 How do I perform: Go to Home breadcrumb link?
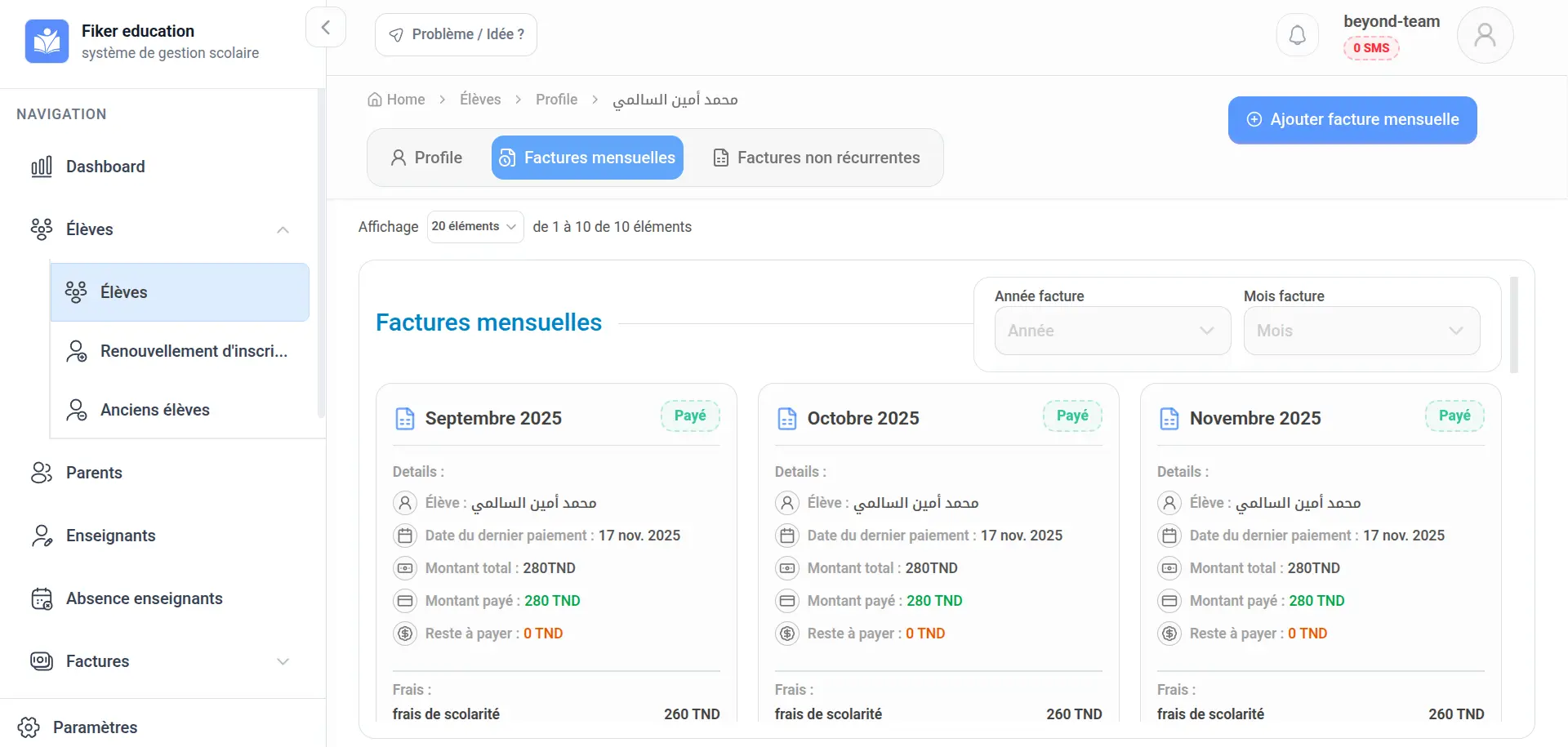pos(397,100)
